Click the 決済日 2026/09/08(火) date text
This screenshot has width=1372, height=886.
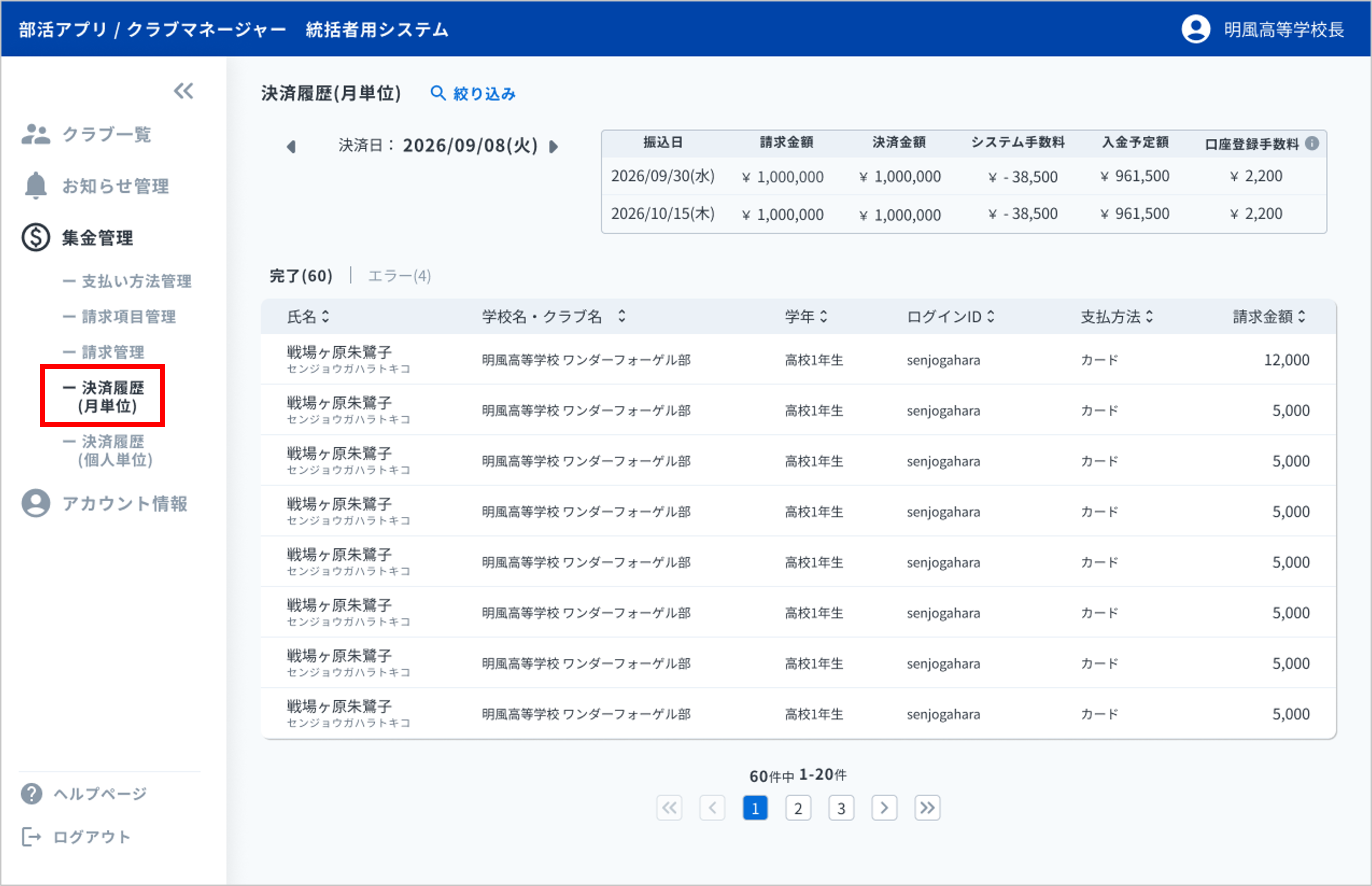(x=438, y=146)
